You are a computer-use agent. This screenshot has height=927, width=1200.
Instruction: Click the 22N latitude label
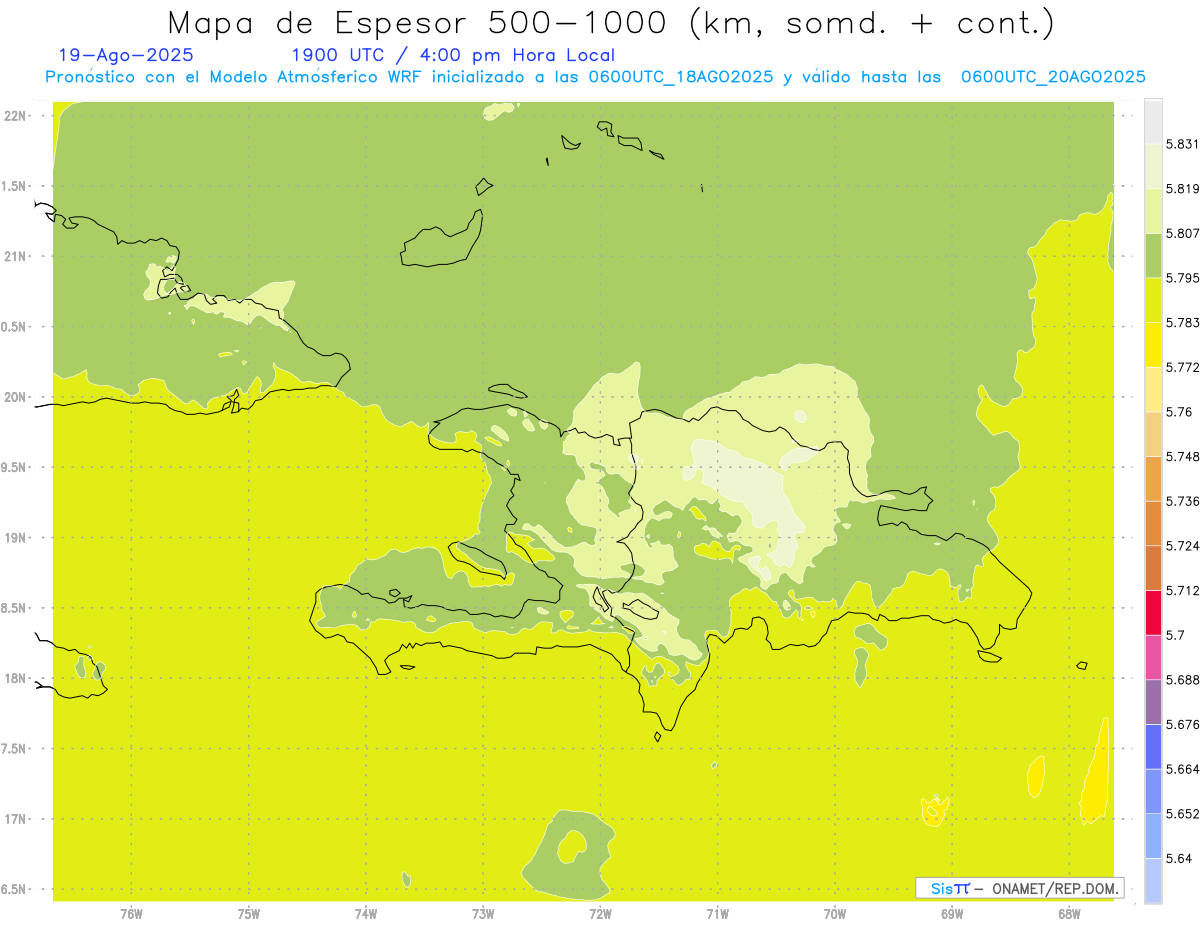[x=16, y=116]
